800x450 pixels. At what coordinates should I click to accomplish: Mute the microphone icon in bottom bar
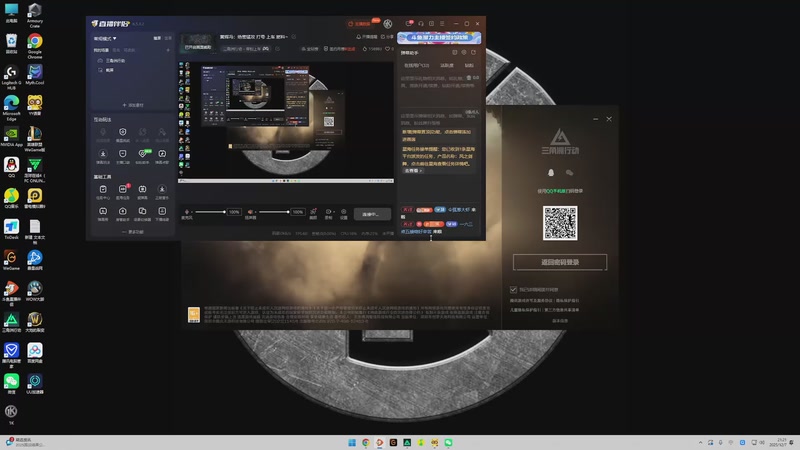(187, 212)
